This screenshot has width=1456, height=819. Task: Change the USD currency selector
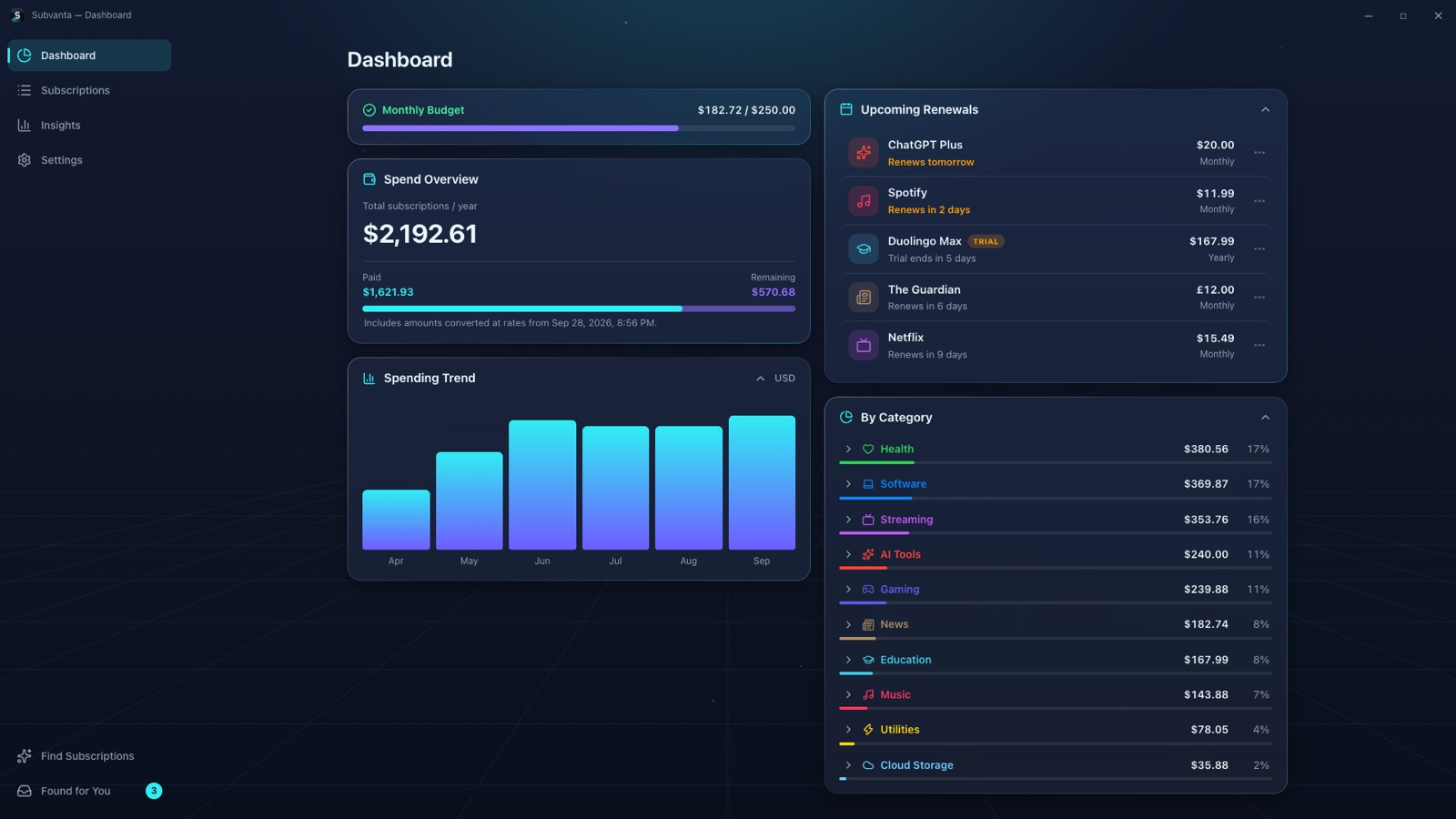(x=784, y=379)
